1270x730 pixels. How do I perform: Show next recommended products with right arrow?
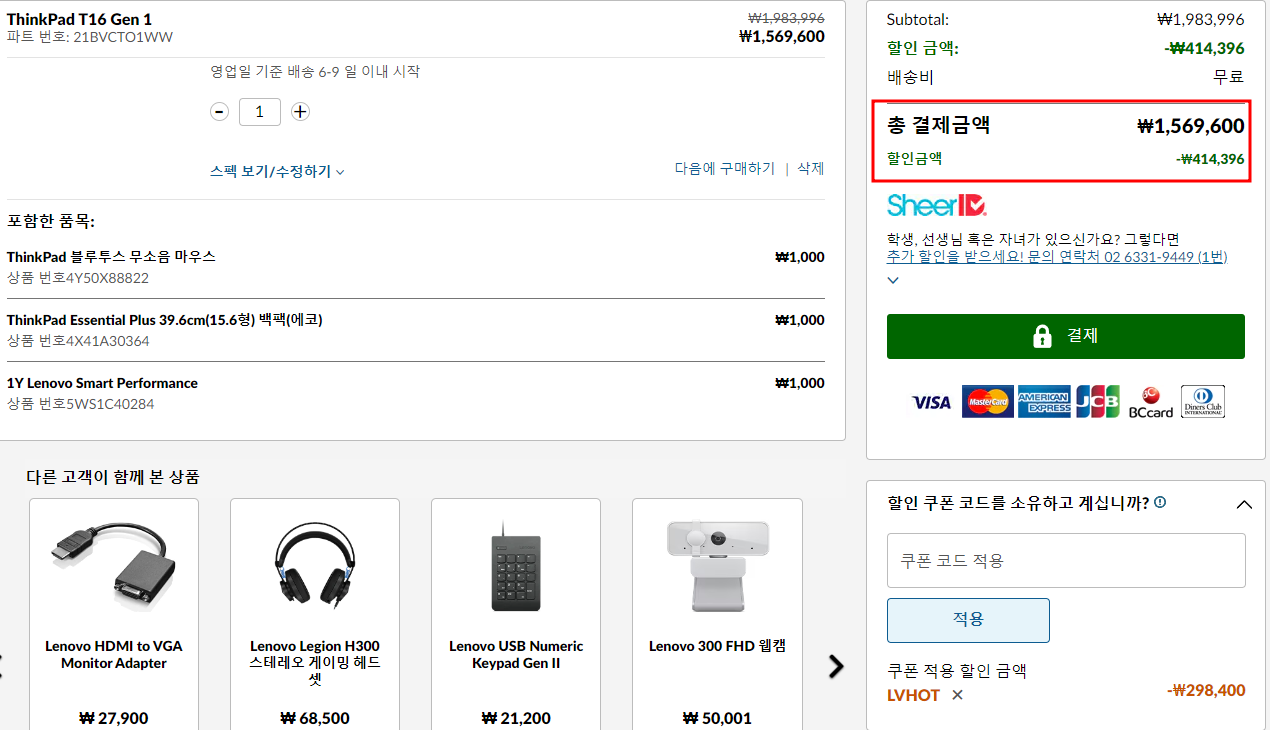[836, 666]
